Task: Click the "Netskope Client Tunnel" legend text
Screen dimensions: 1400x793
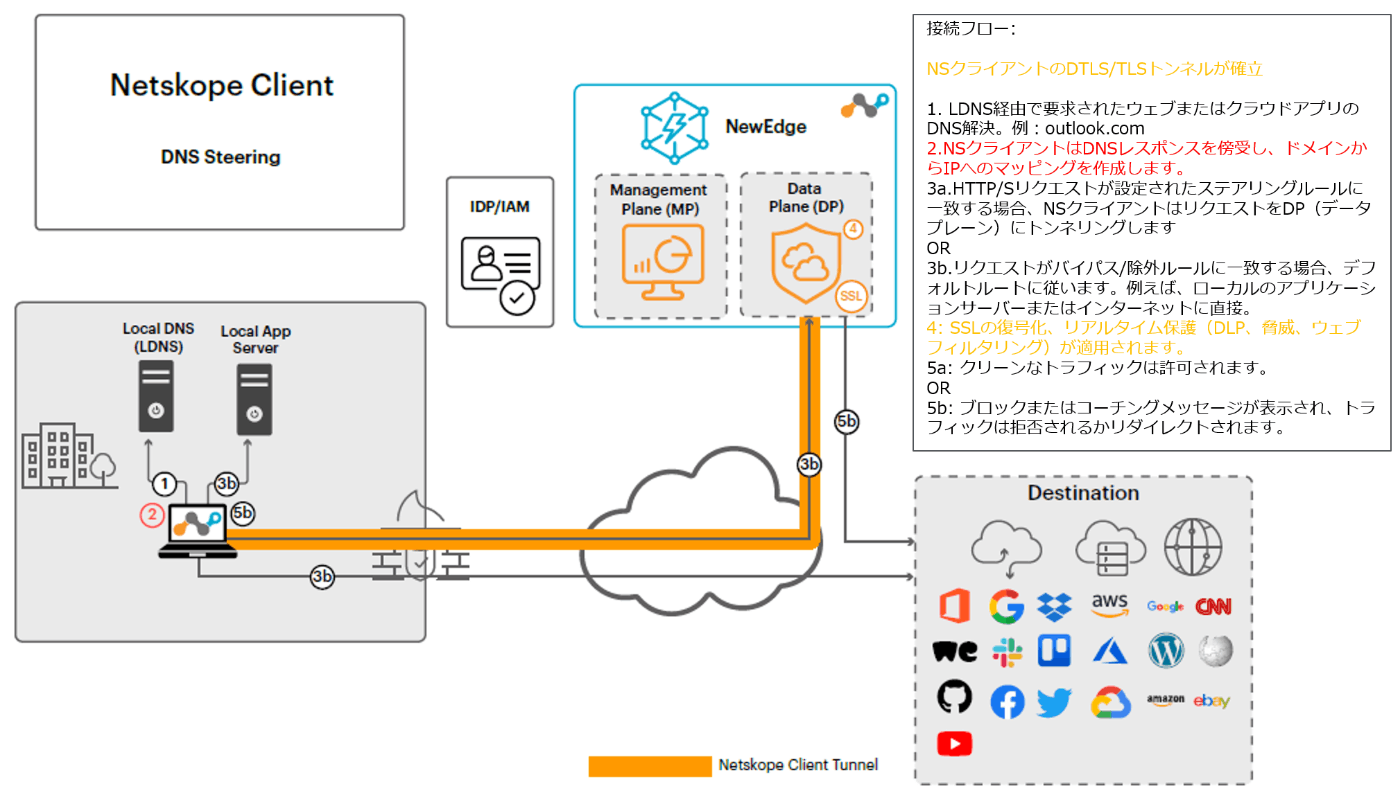Action: (798, 765)
